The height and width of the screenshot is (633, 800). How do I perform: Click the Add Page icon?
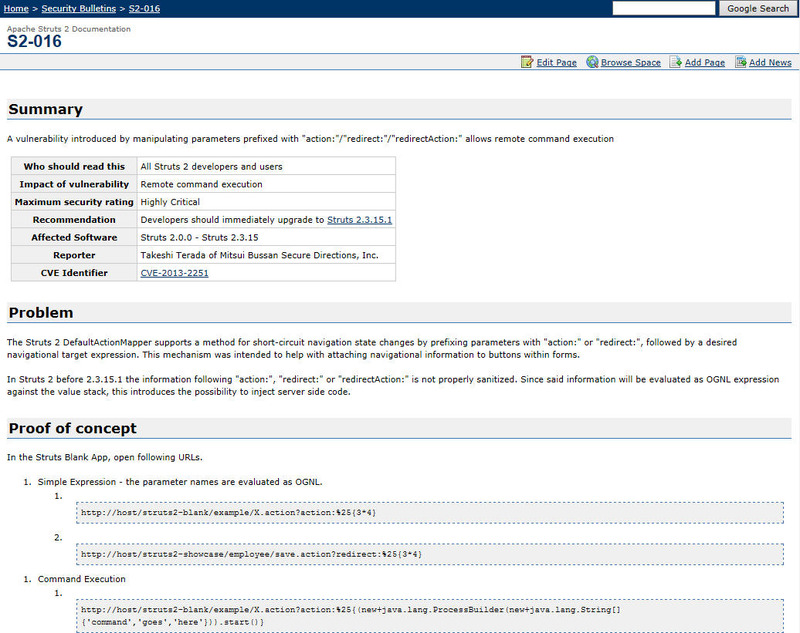click(676, 62)
